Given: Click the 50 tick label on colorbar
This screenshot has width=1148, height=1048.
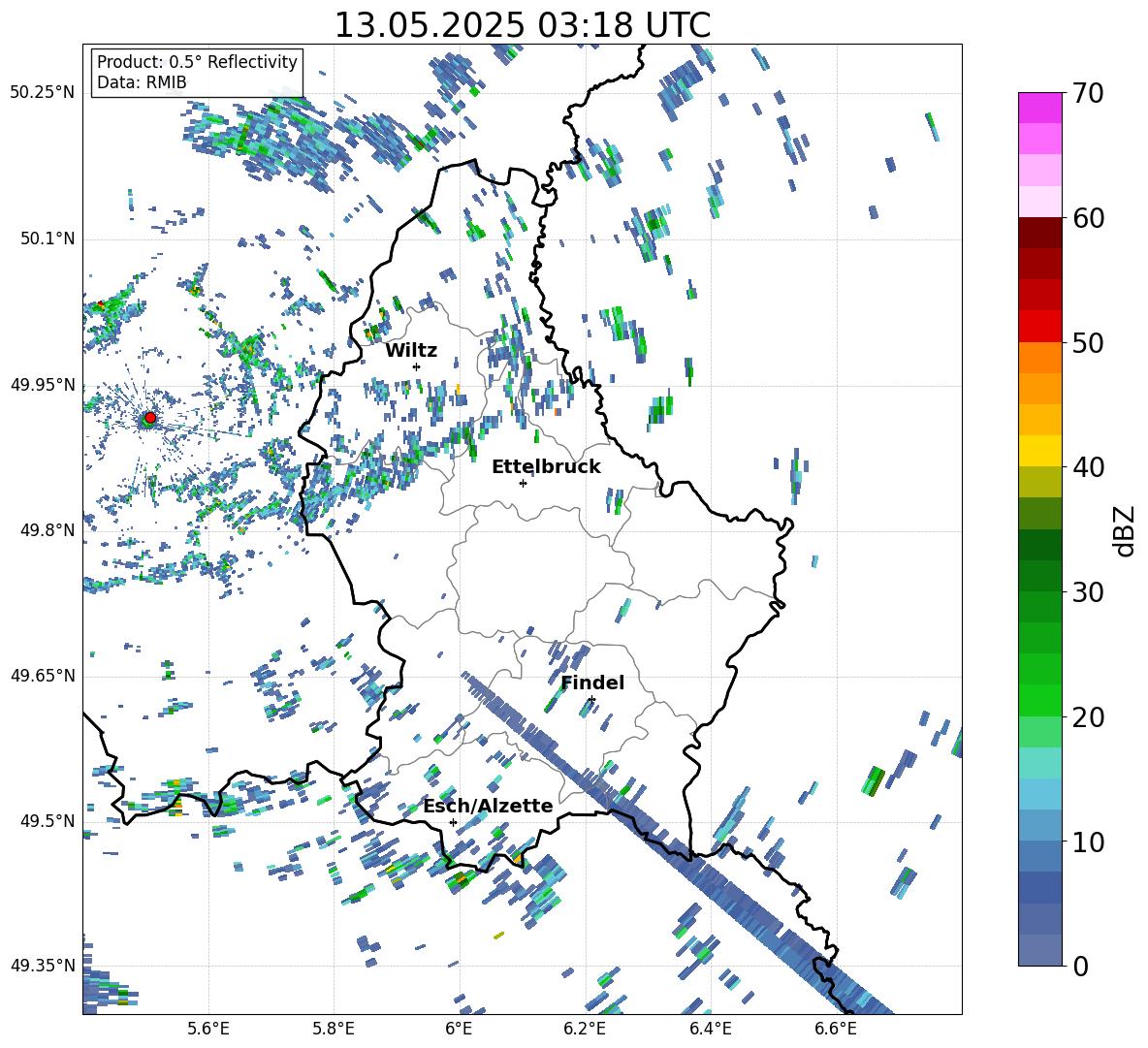Looking at the screenshot, I should coord(1088,343).
